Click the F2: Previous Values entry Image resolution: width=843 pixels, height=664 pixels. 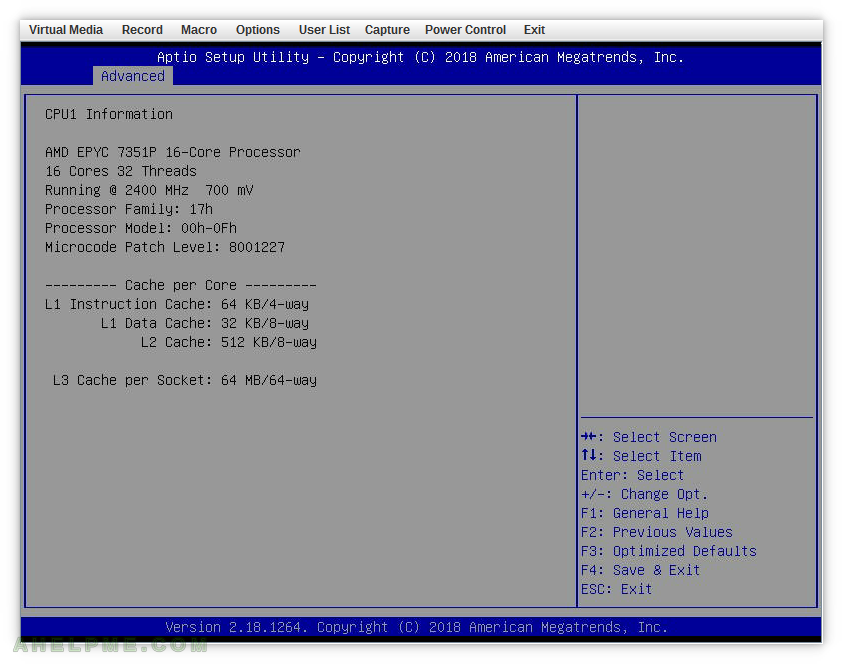tap(656, 532)
